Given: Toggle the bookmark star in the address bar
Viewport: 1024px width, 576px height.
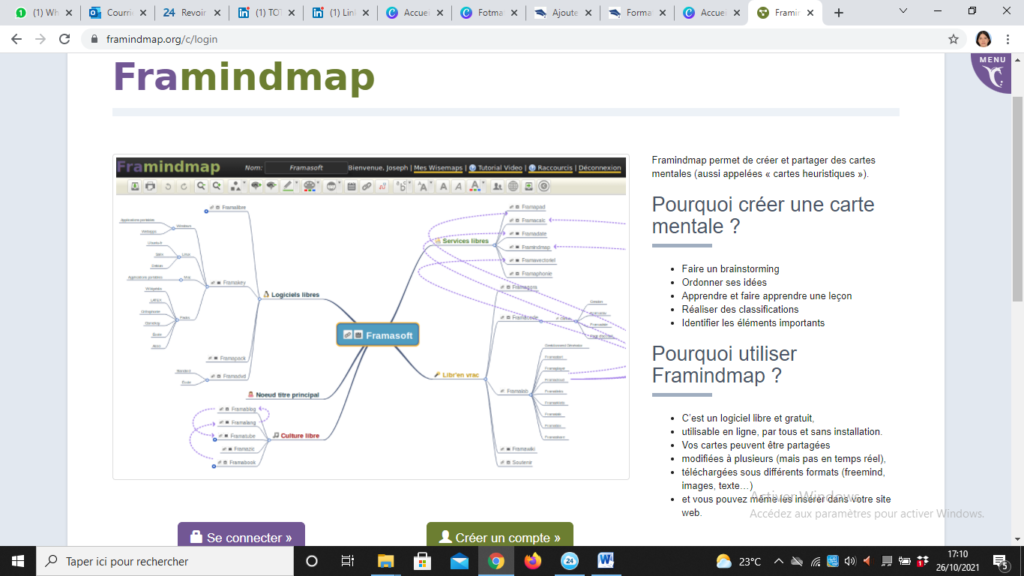Looking at the screenshot, I should coord(953,38).
